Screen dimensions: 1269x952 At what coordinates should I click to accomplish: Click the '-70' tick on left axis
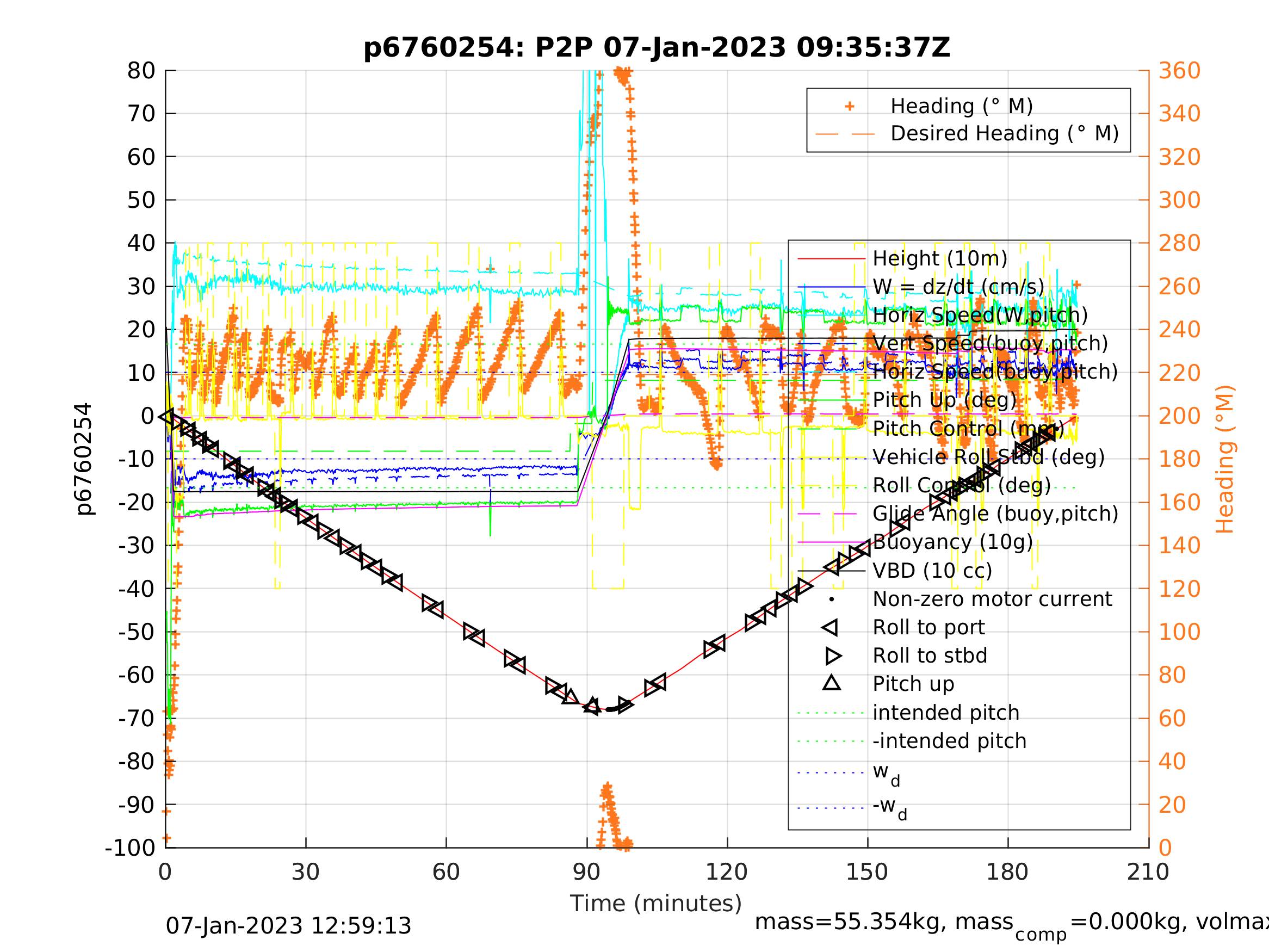[137, 719]
